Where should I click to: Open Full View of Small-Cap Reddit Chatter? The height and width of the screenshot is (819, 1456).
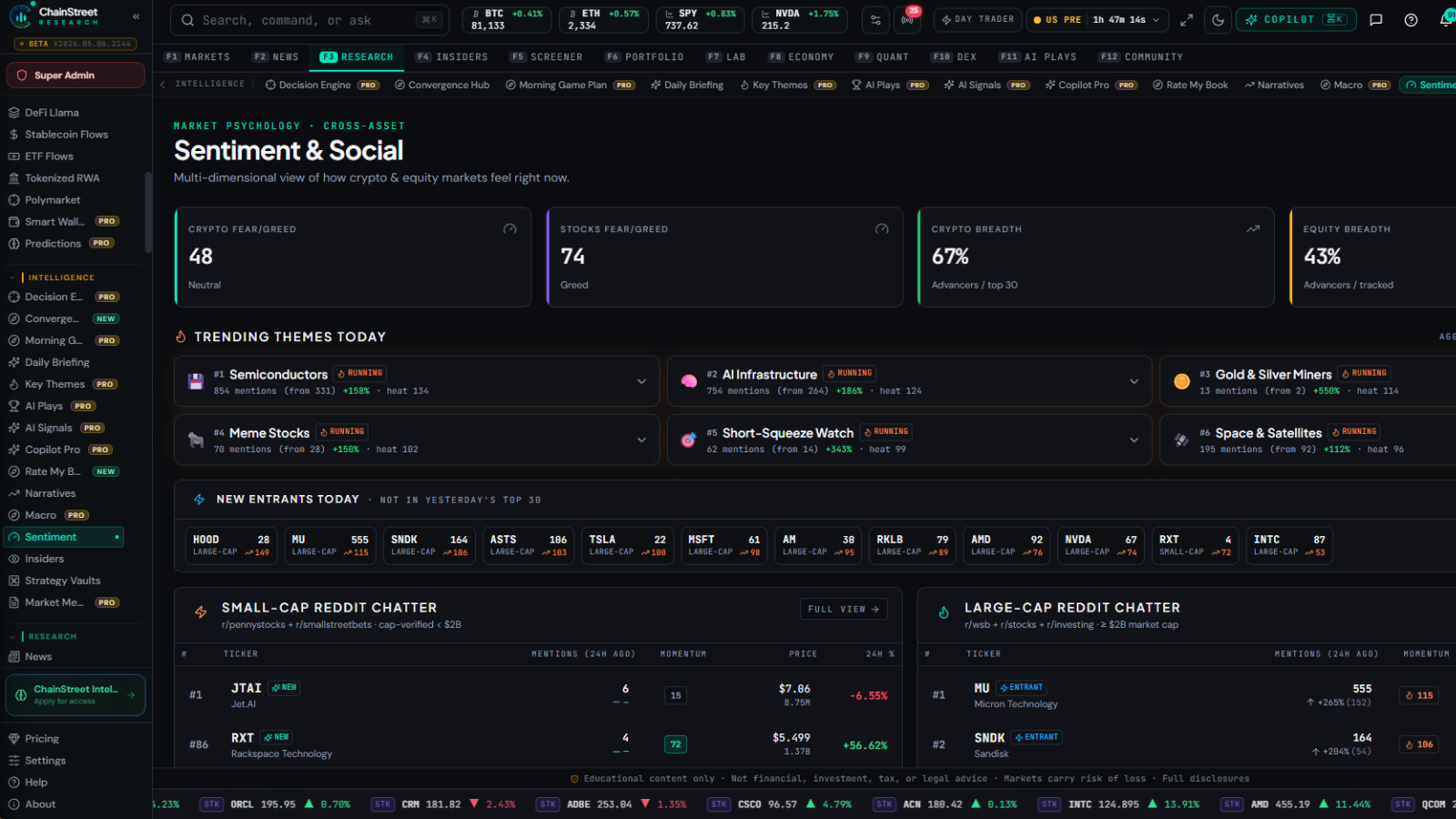(x=844, y=609)
